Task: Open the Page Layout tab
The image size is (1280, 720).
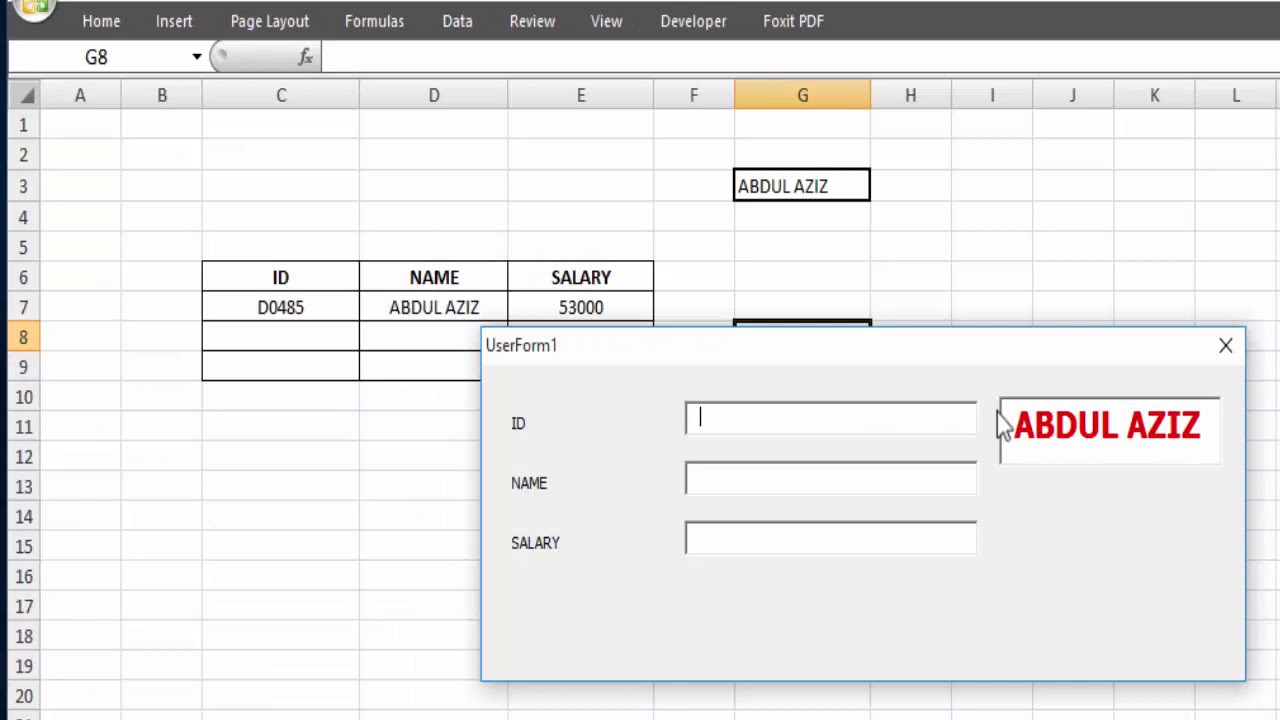Action: [x=270, y=21]
